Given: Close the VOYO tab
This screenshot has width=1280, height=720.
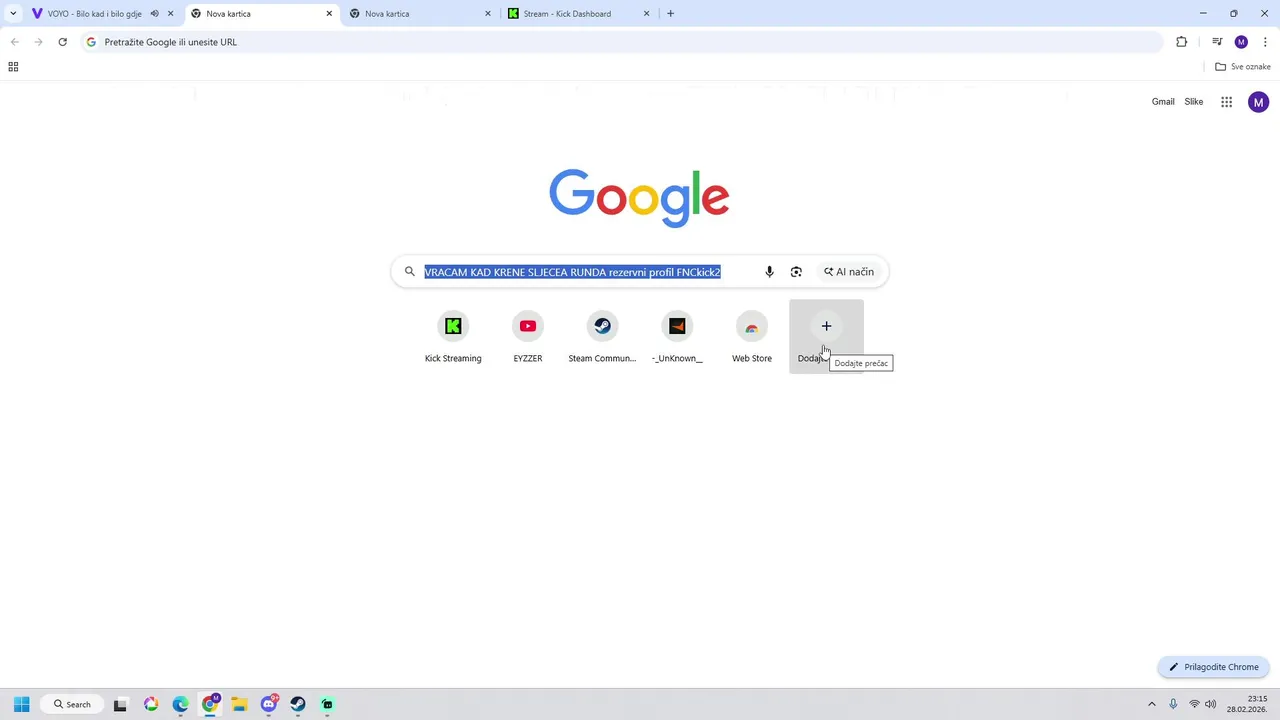Looking at the screenshot, I should pyautogui.click(x=171, y=14).
